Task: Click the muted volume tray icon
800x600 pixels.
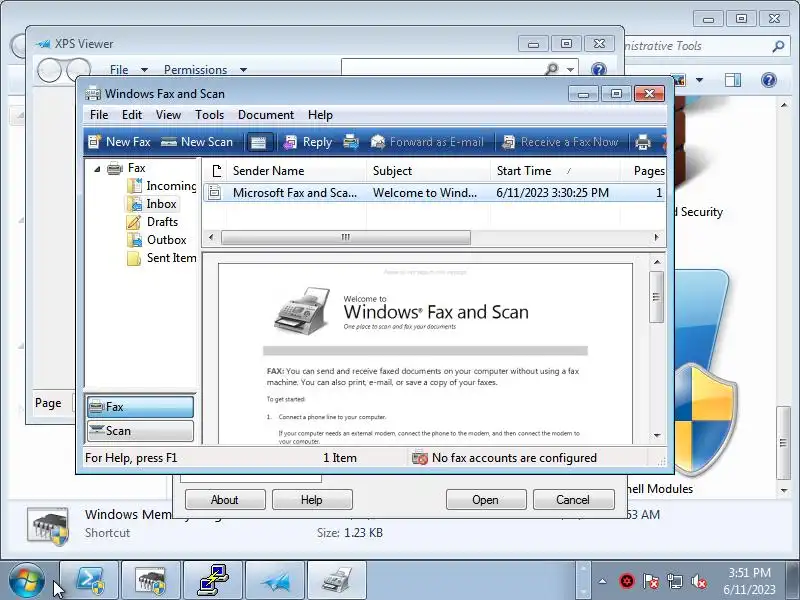Action: [x=698, y=581]
